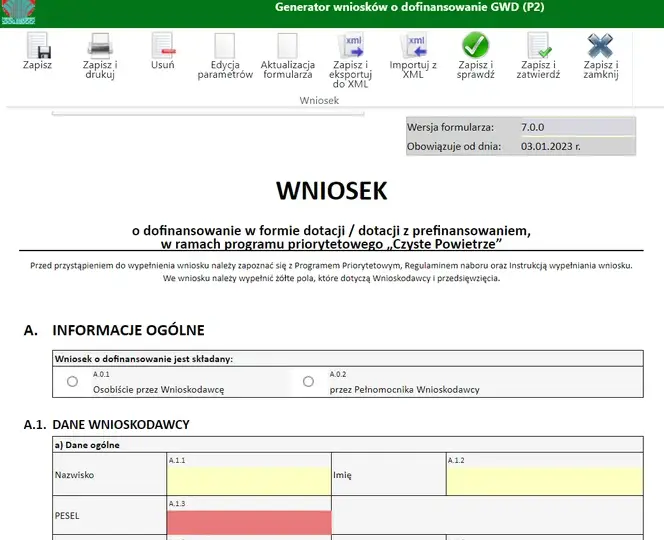Click the red PESEL input field

coord(249,523)
